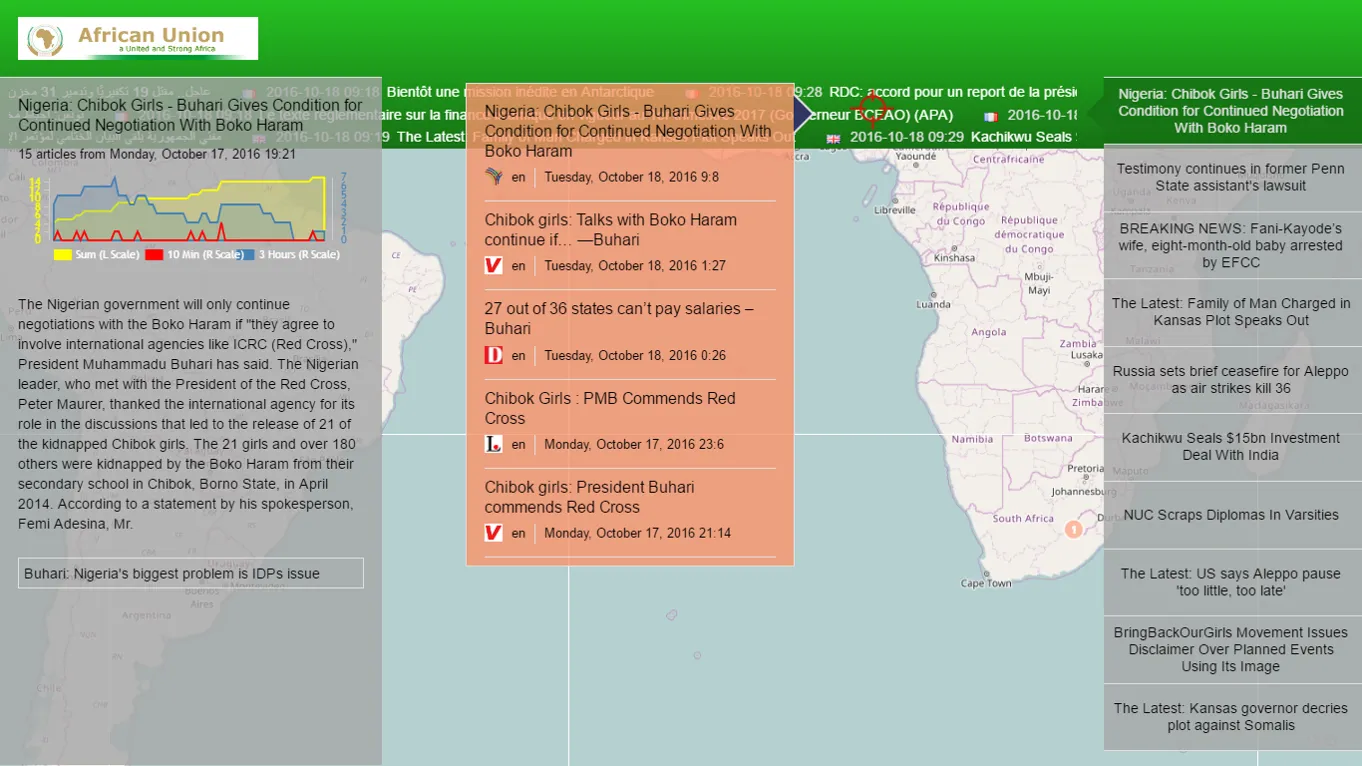Click the orange South Africa cluster marker

point(1073,529)
